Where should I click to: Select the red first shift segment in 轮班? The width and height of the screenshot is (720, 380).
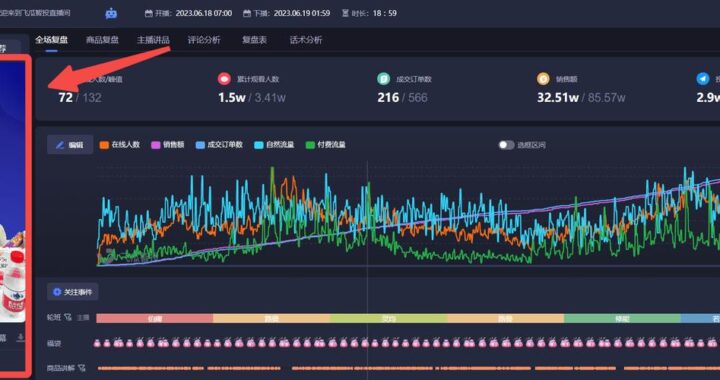tap(155, 319)
